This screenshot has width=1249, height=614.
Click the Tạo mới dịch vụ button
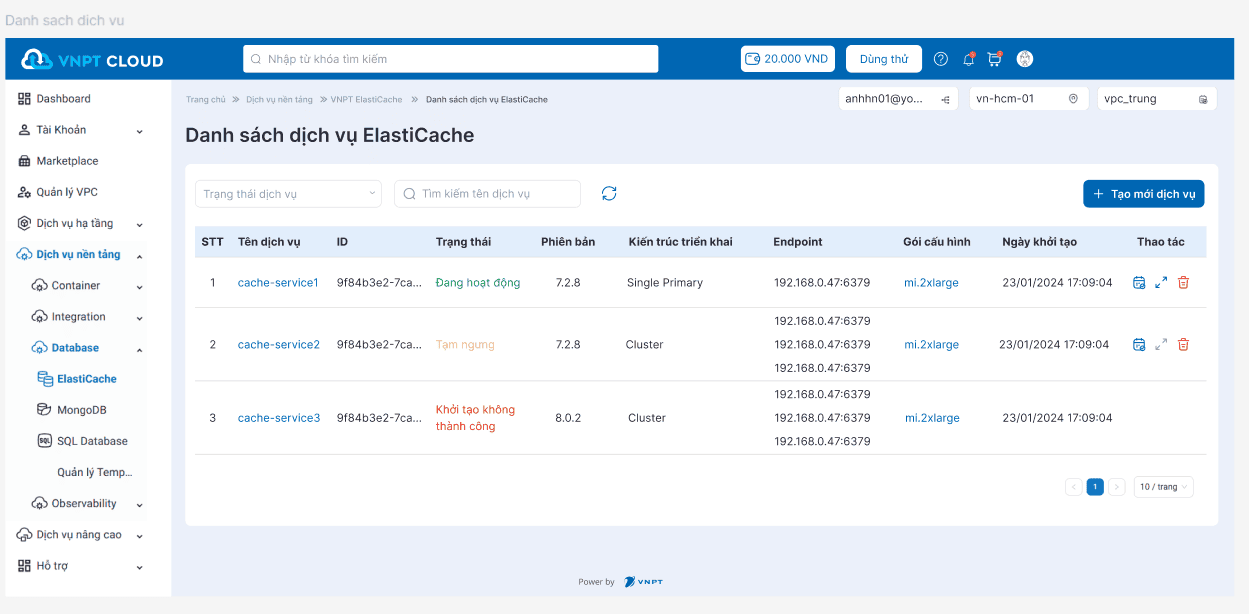tap(1143, 194)
